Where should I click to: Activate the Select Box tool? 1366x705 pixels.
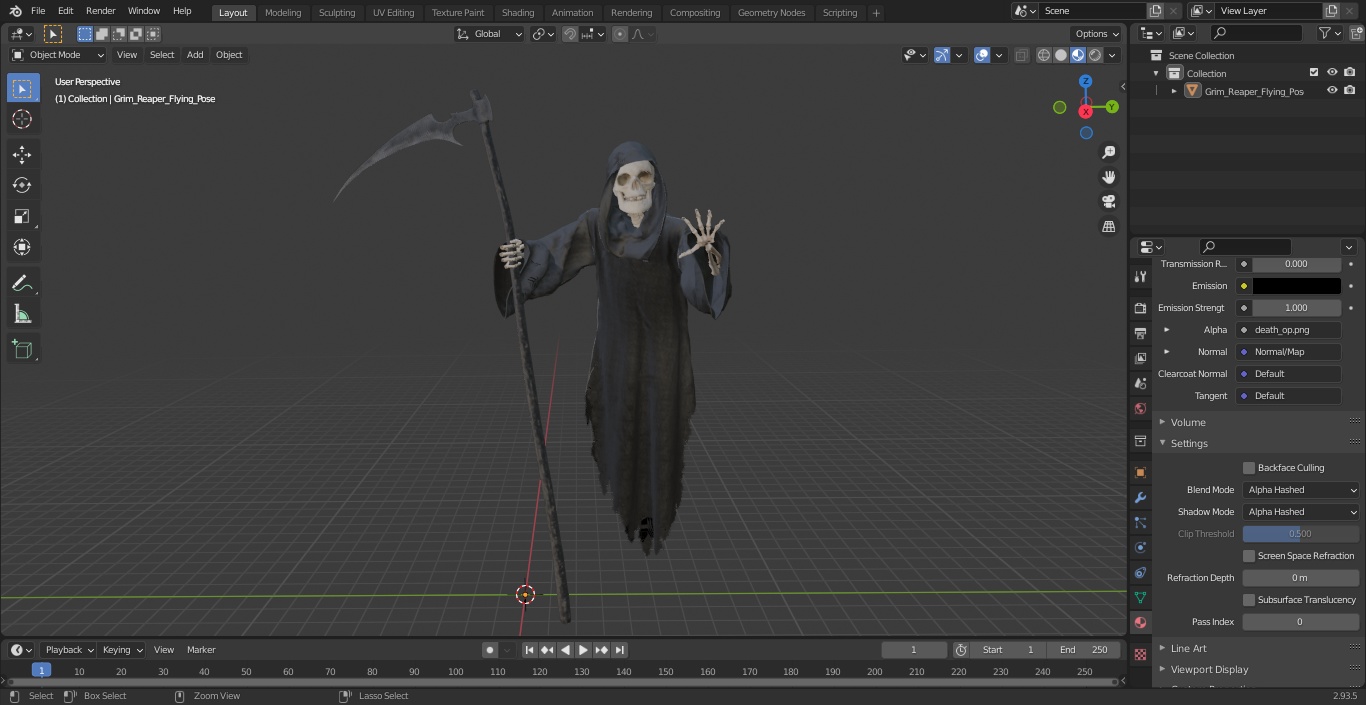[22, 89]
